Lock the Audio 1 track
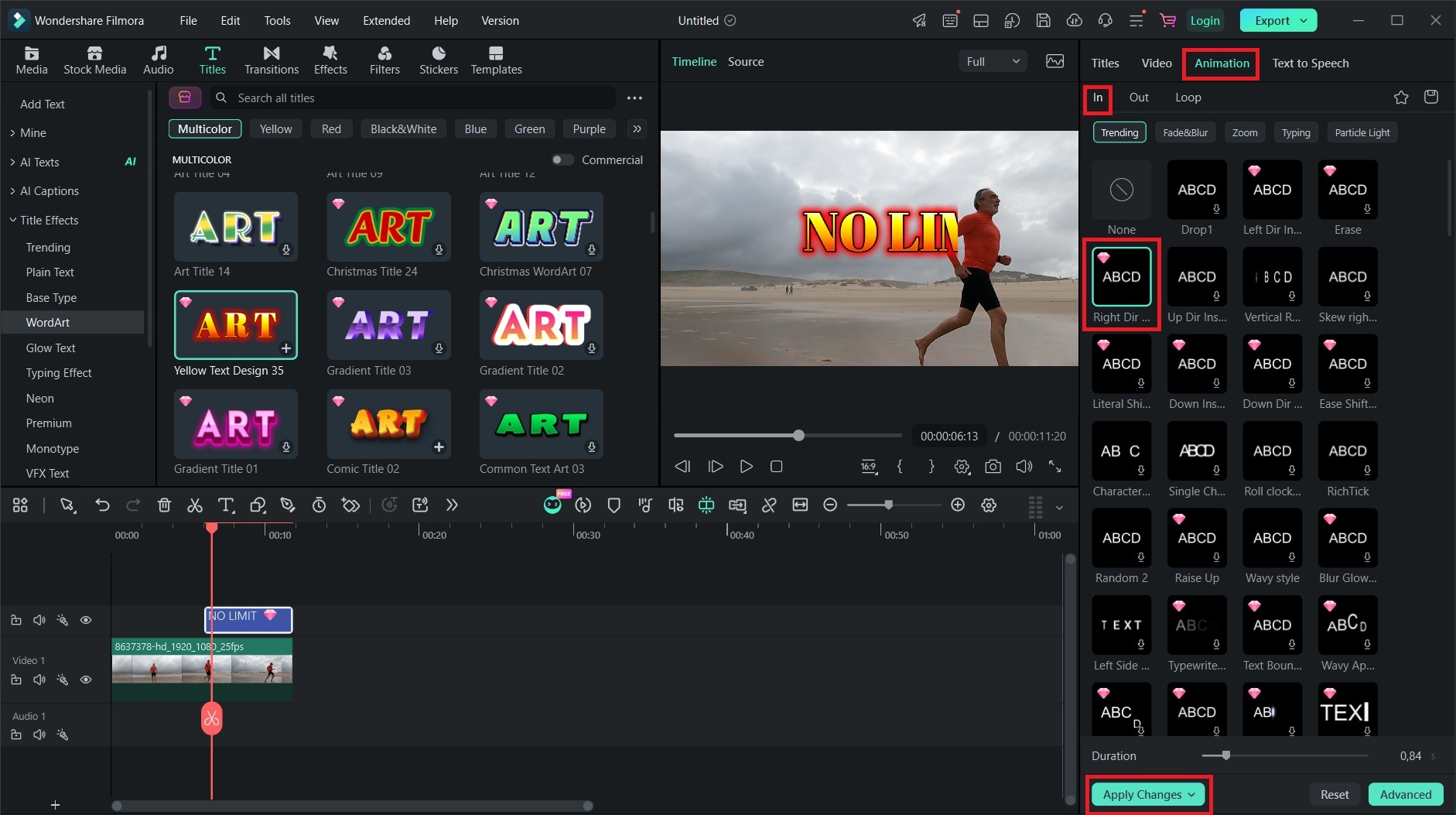This screenshot has width=1456, height=815. pos(16,735)
